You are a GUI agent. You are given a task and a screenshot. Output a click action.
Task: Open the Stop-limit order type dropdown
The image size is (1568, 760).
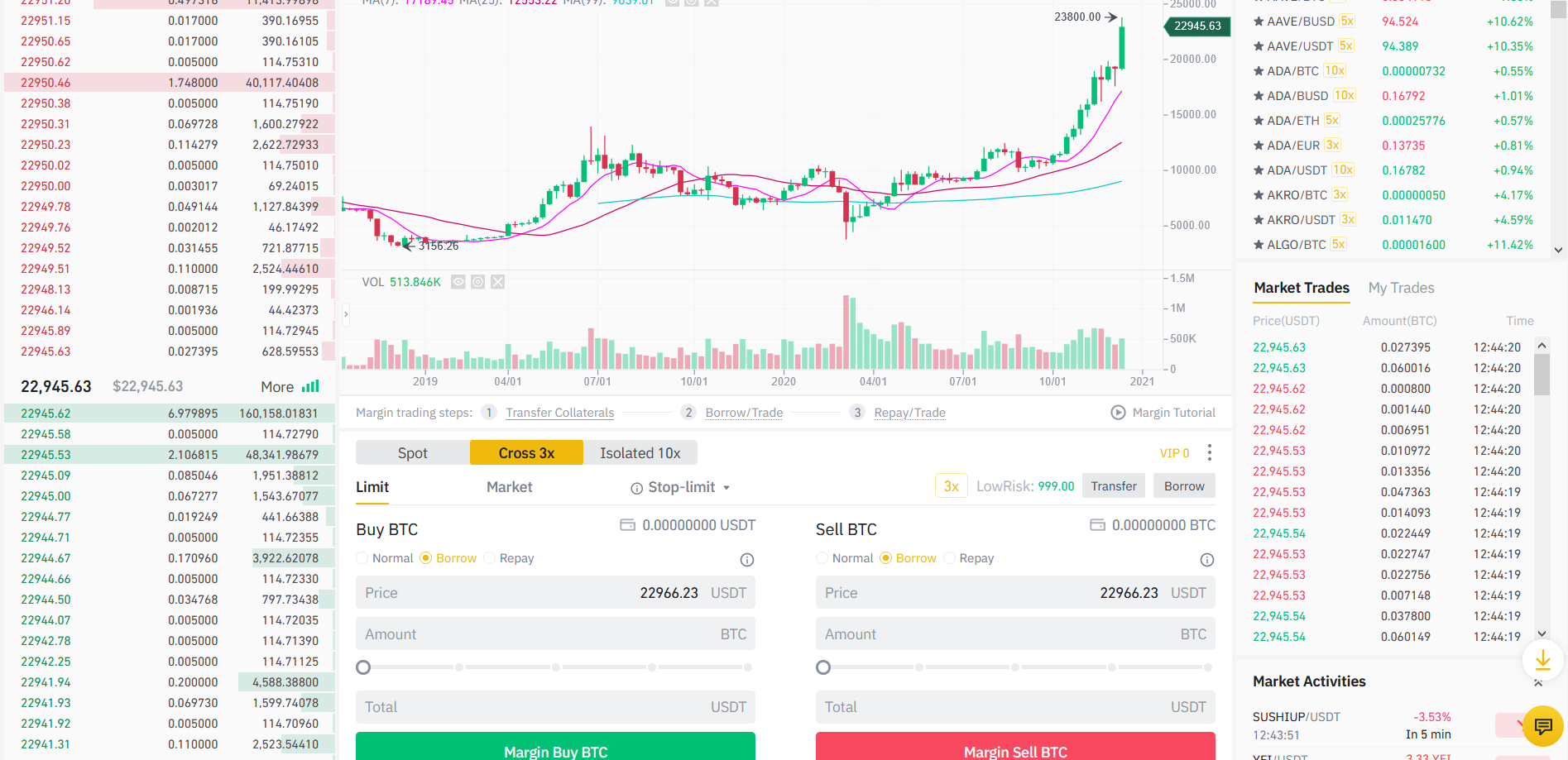[681, 487]
